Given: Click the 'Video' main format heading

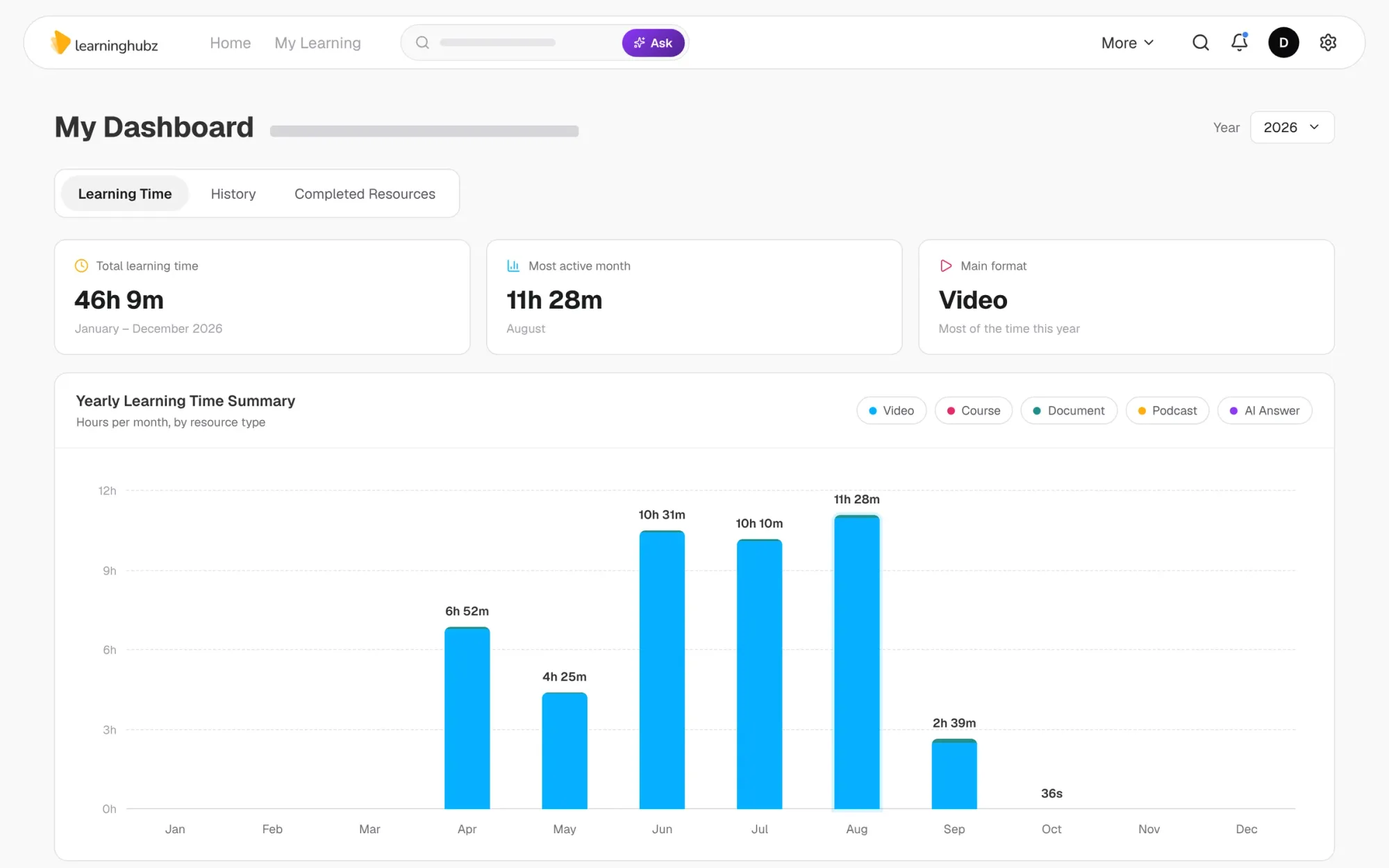Looking at the screenshot, I should [x=973, y=300].
